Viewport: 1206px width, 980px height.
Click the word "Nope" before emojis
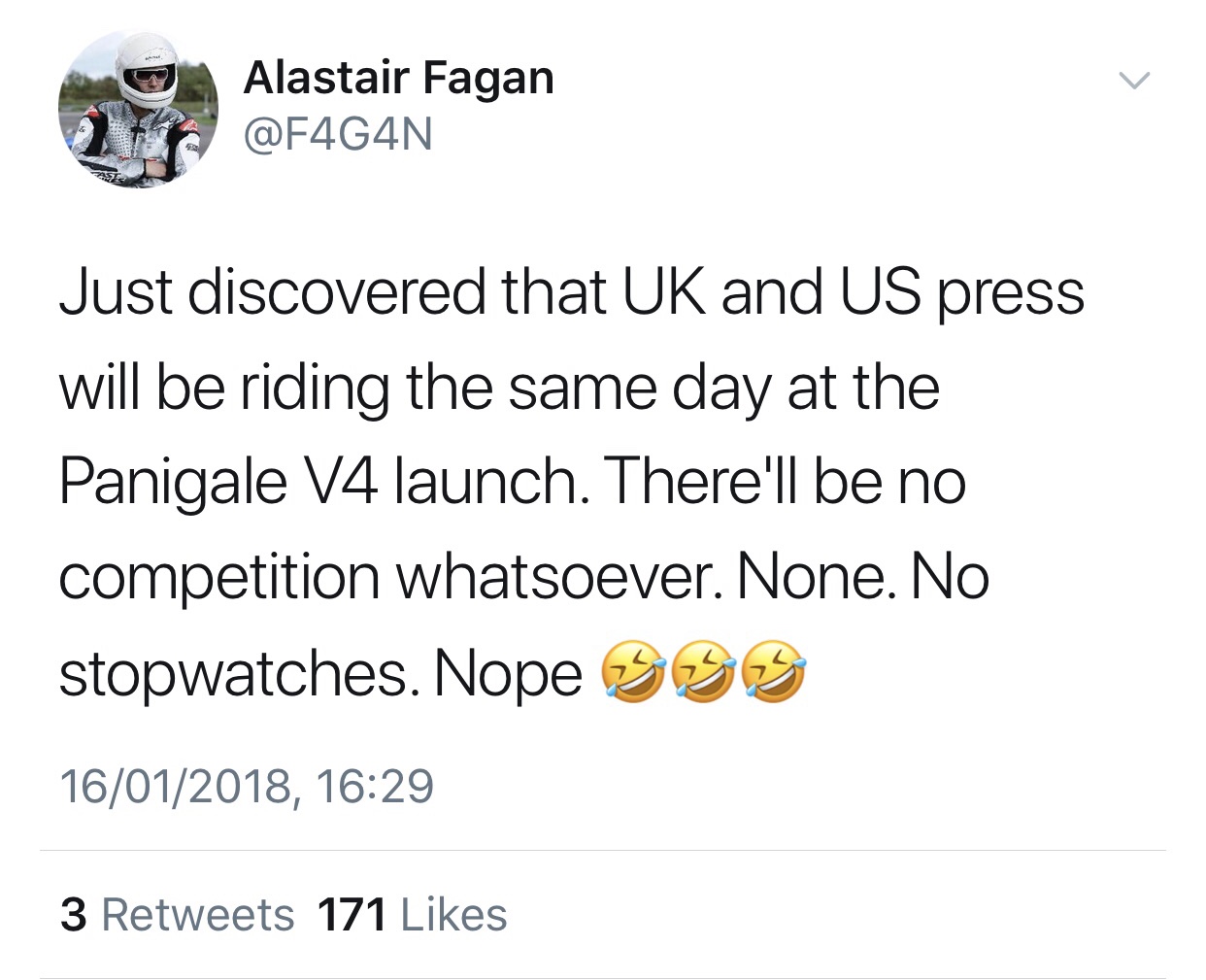[x=508, y=673]
